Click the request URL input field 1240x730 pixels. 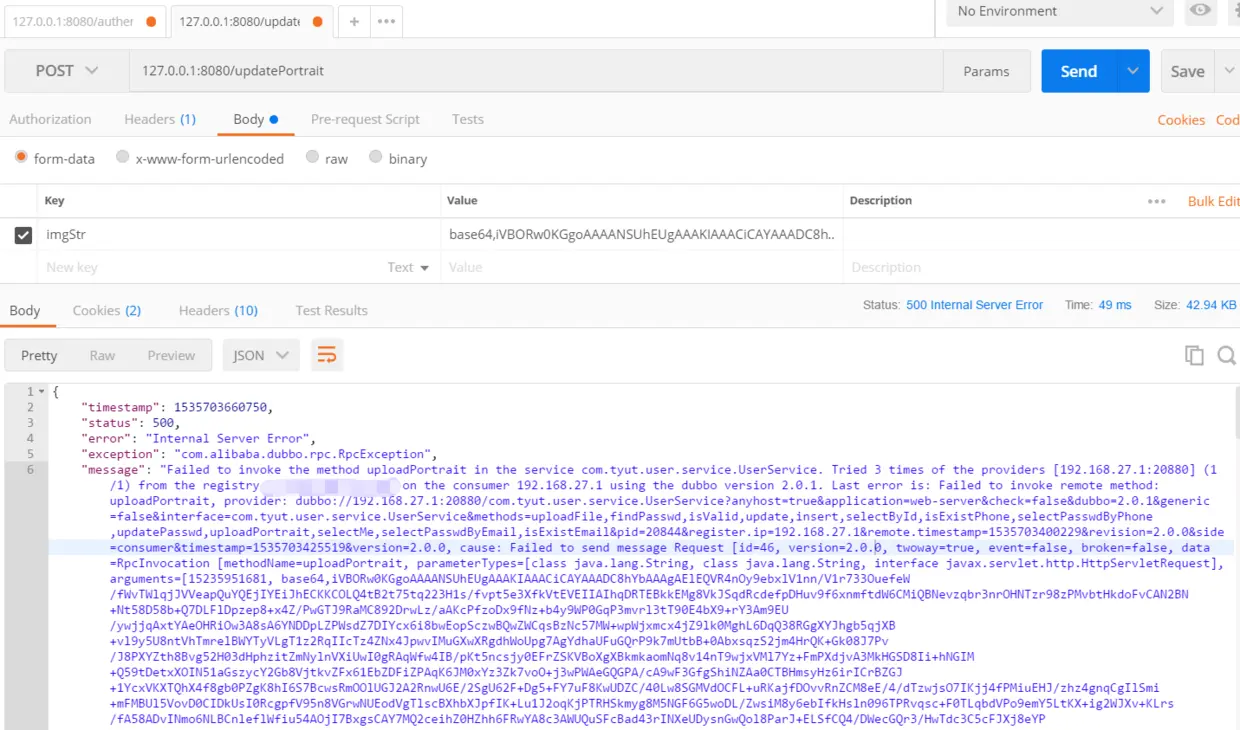pyautogui.click(x=535, y=71)
